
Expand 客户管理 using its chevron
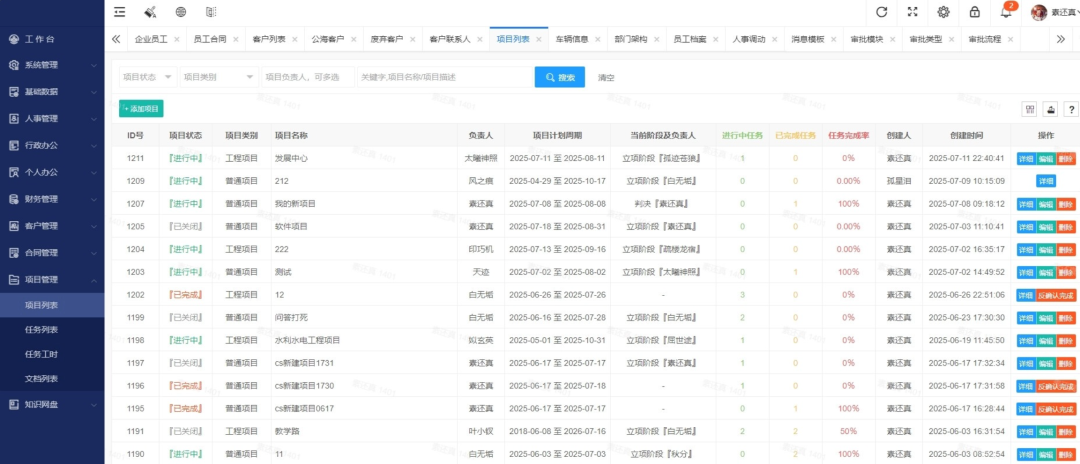tap(94, 226)
